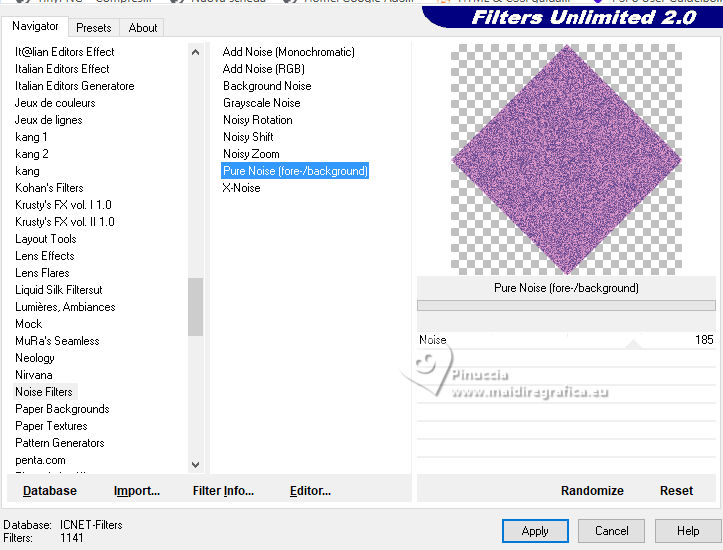Open Filter Info...
The height and width of the screenshot is (550, 723).
coord(223,491)
